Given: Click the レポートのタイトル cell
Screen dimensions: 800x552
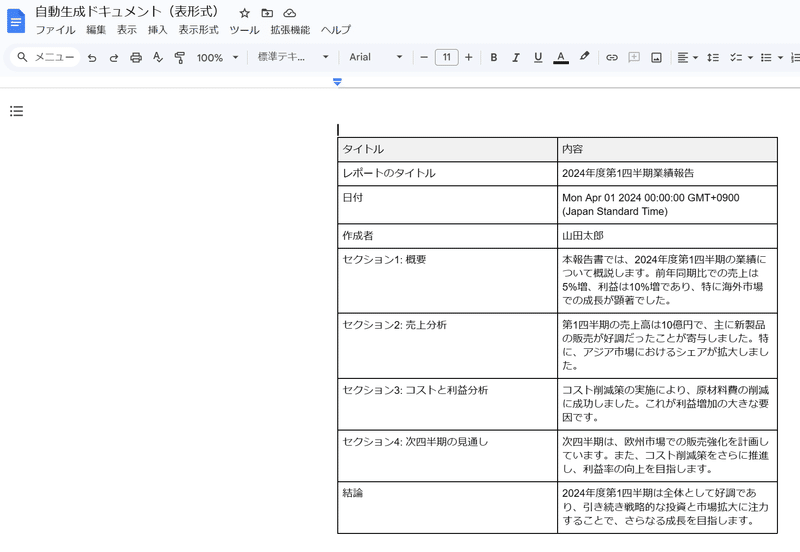Looking at the screenshot, I should click(447, 174).
